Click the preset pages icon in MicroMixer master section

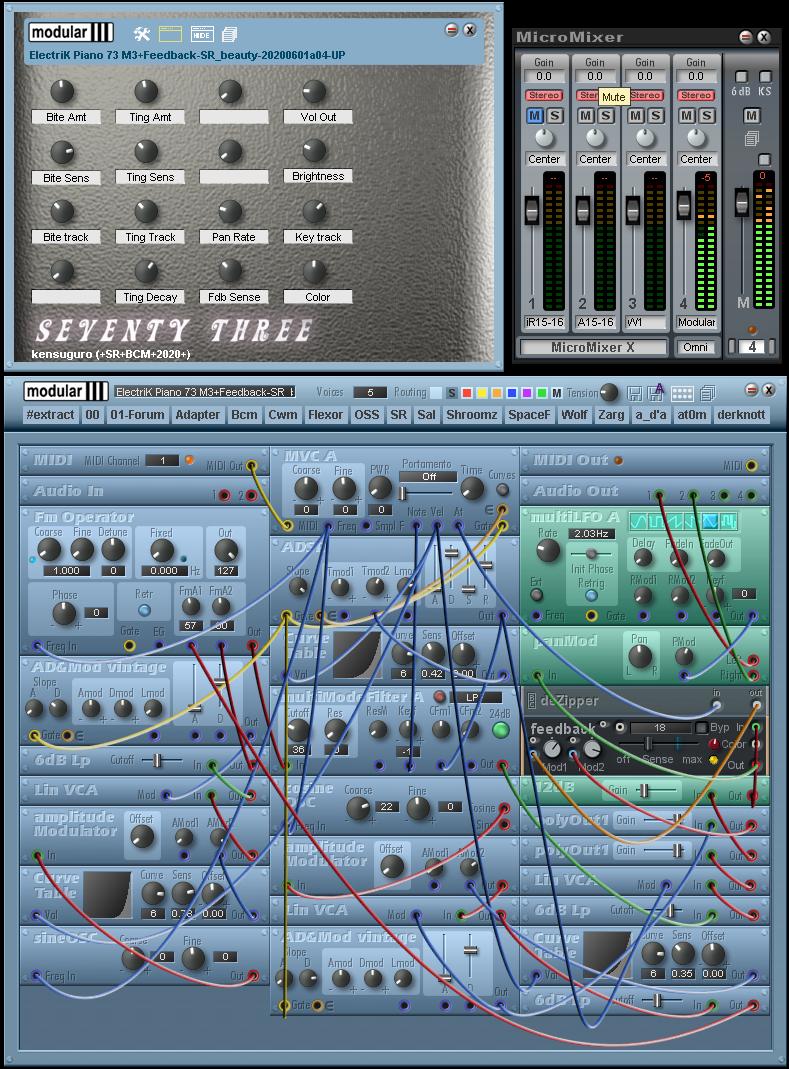[x=752, y=139]
